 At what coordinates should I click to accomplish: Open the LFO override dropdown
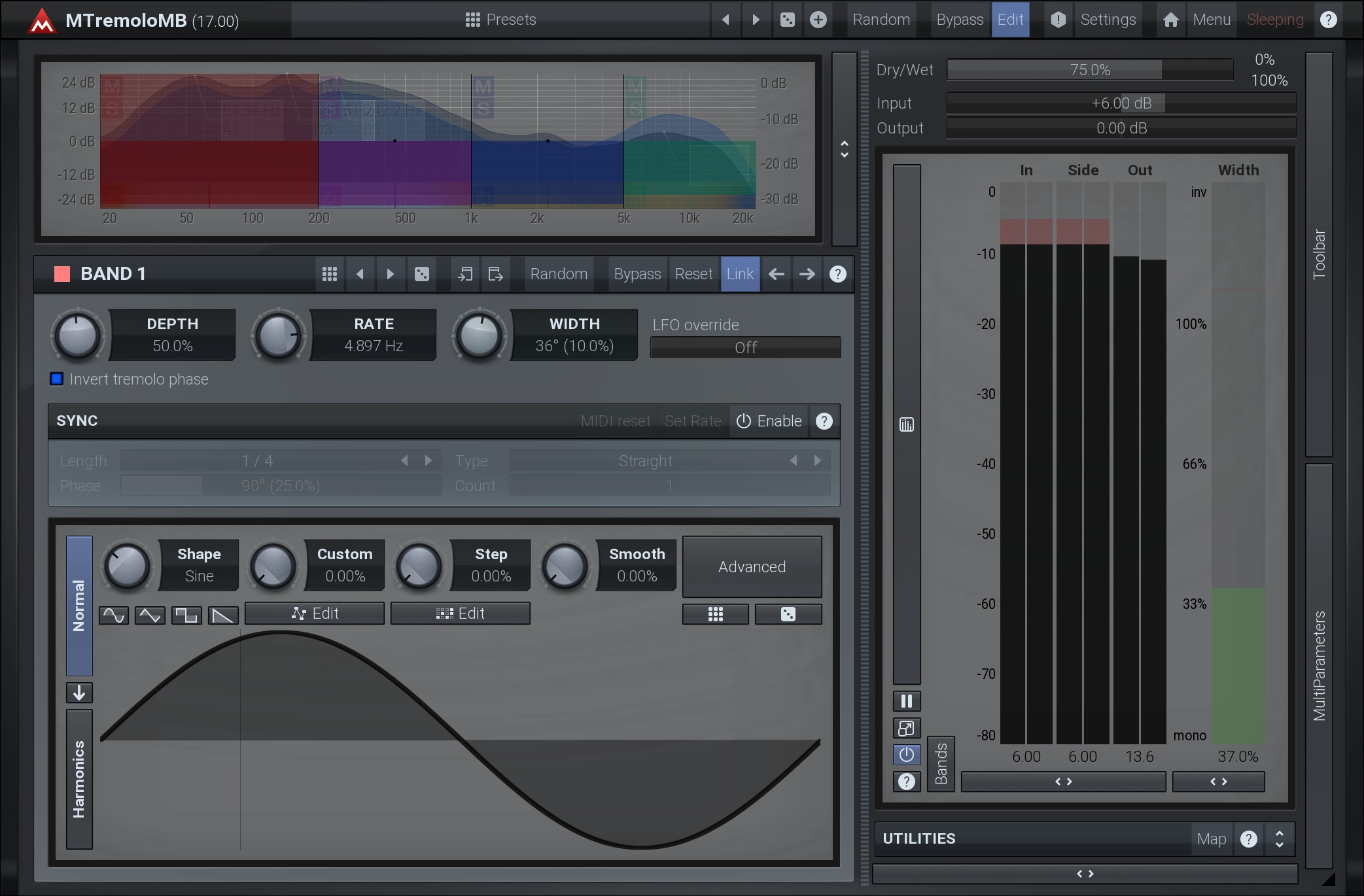pos(745,348)
